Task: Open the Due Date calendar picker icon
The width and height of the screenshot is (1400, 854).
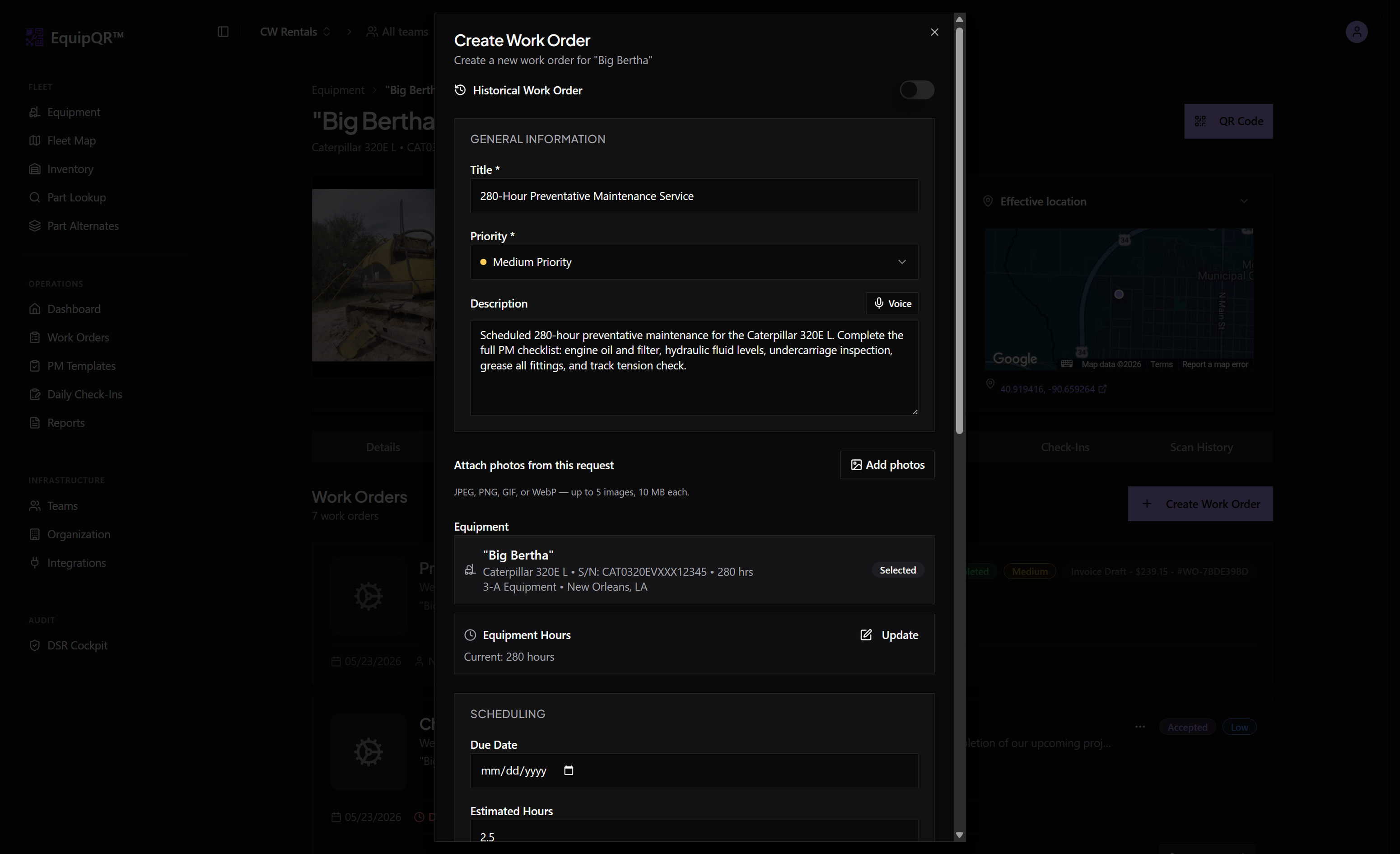Action: coord(568,770)
